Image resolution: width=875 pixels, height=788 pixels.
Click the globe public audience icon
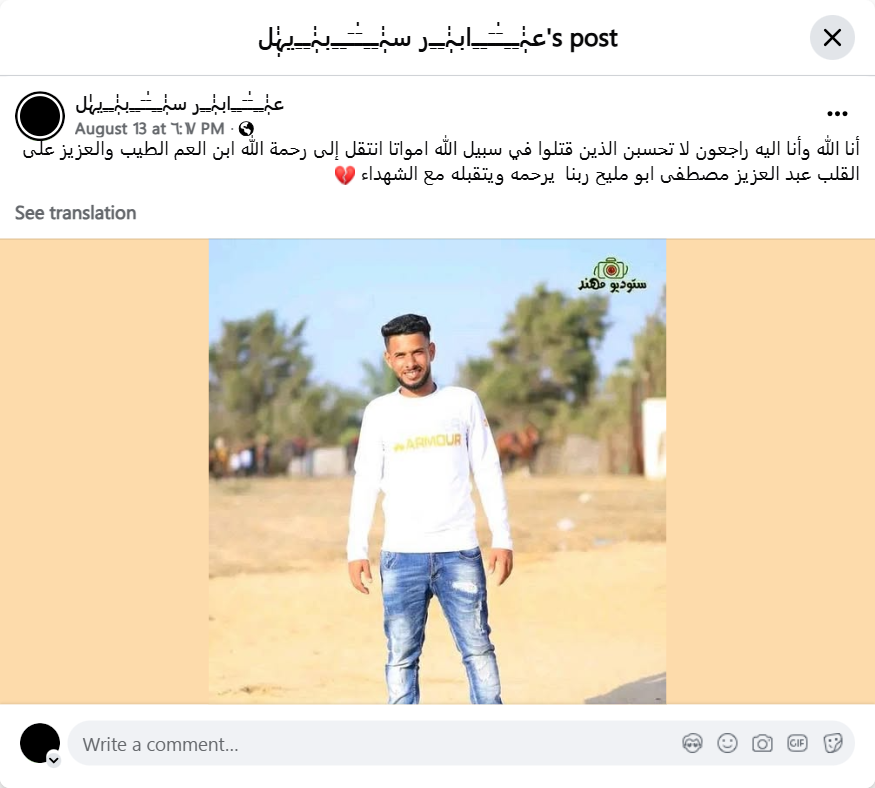click(x=246, y=129)
